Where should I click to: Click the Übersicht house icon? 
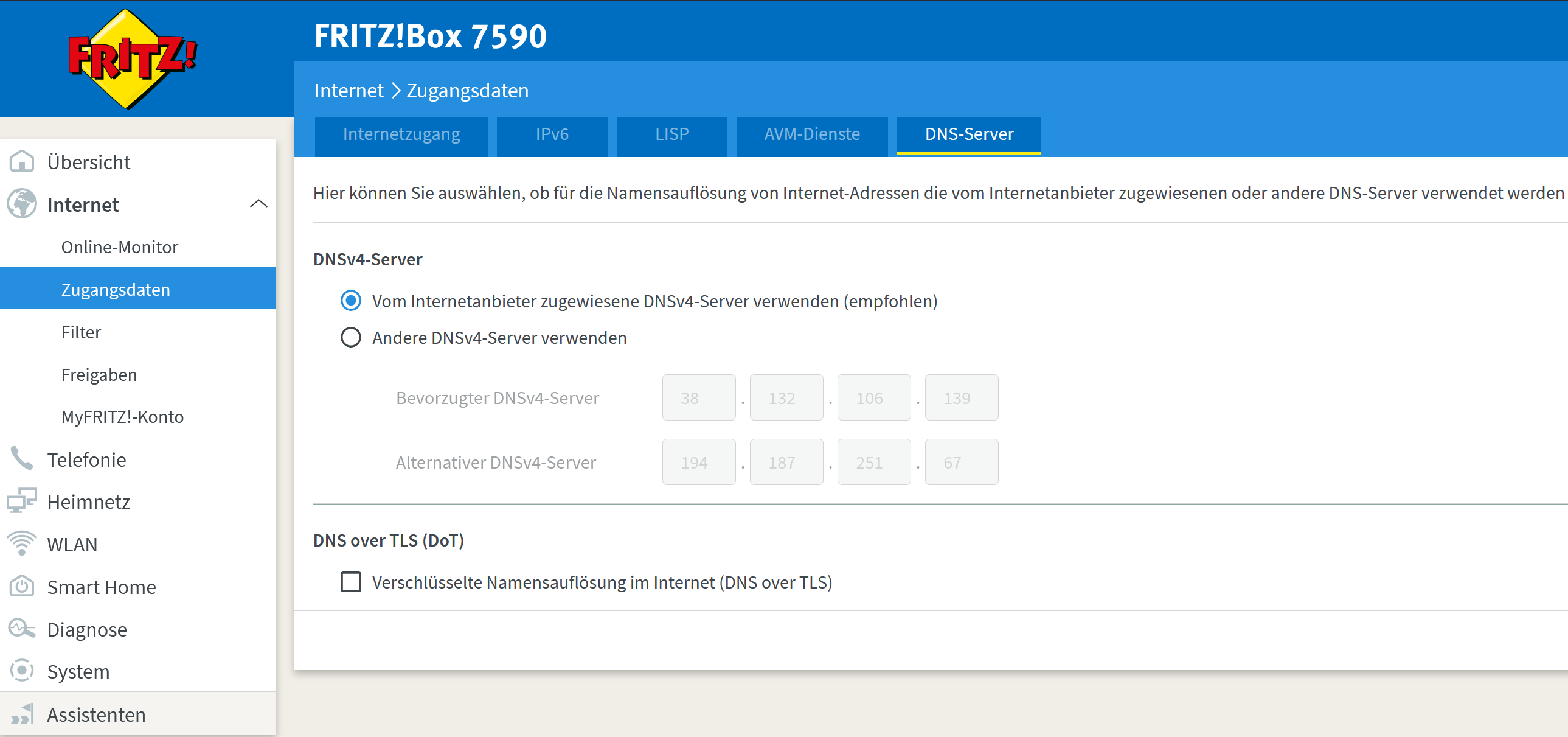[22, 162]
